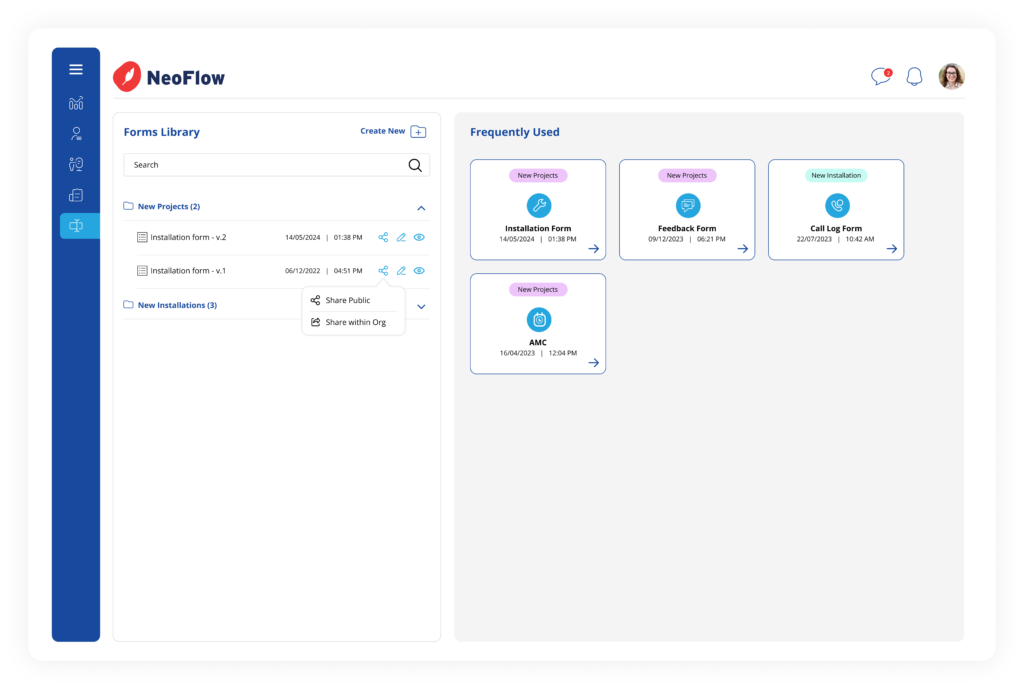This screenshot has width=1024, height=689.
Task: Open Installation form - v.2 entry
Action: tap(188, 237)
